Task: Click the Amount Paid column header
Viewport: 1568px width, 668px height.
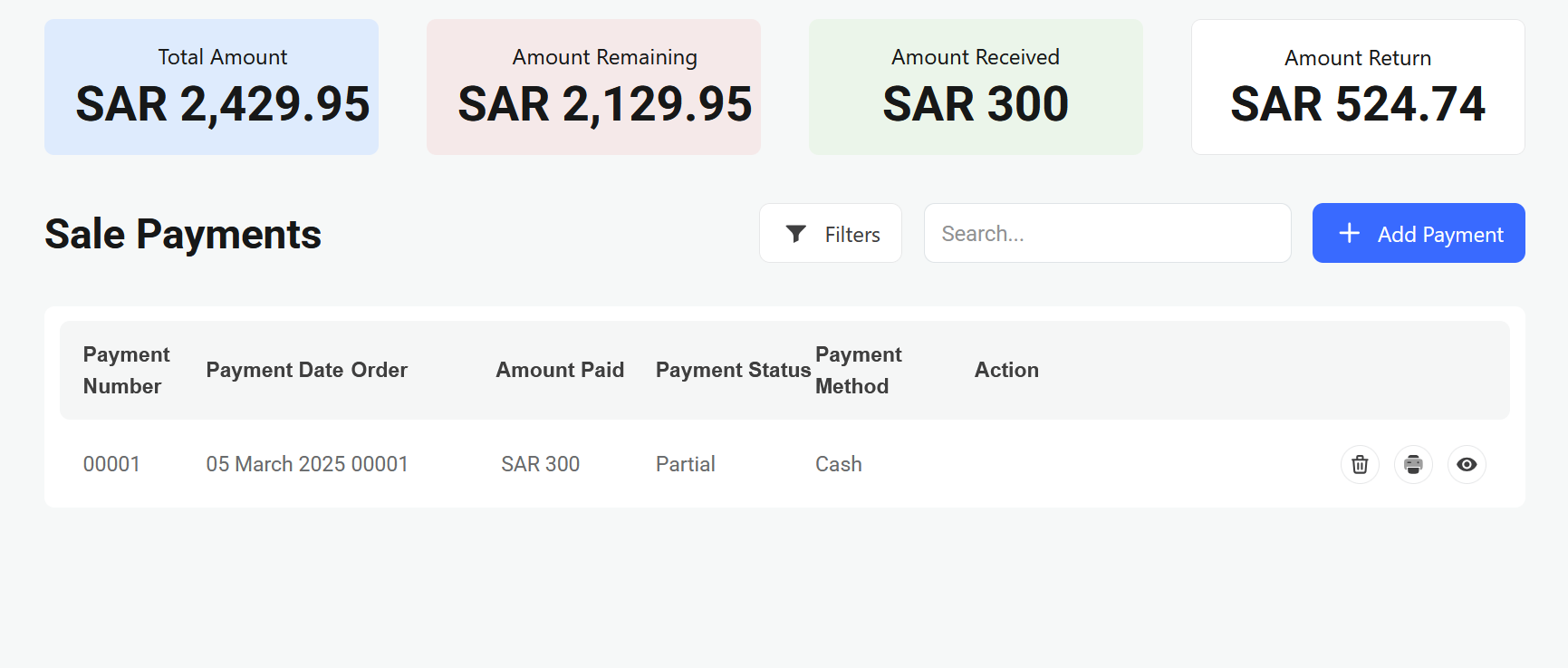Action: (x=560, y=370)
